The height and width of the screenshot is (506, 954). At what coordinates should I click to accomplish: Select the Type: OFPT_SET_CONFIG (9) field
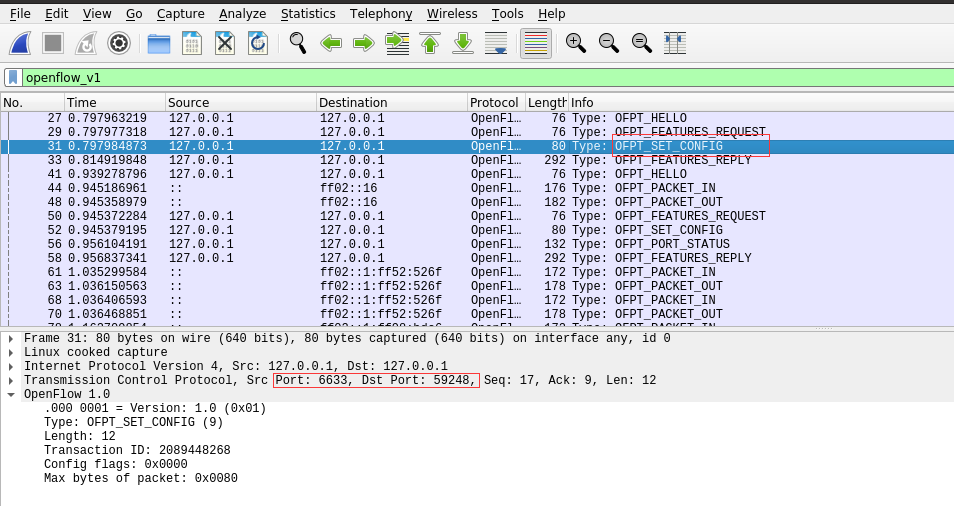133,422
